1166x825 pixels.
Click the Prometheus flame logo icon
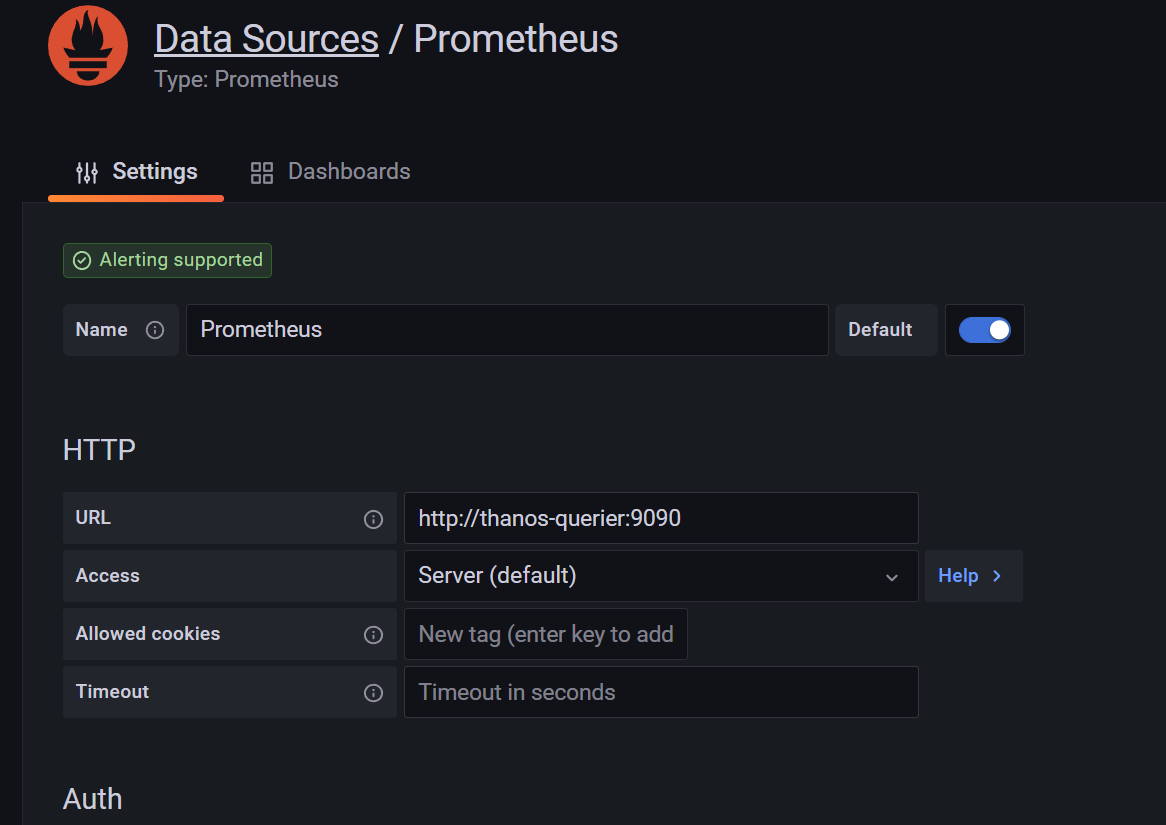88,45
